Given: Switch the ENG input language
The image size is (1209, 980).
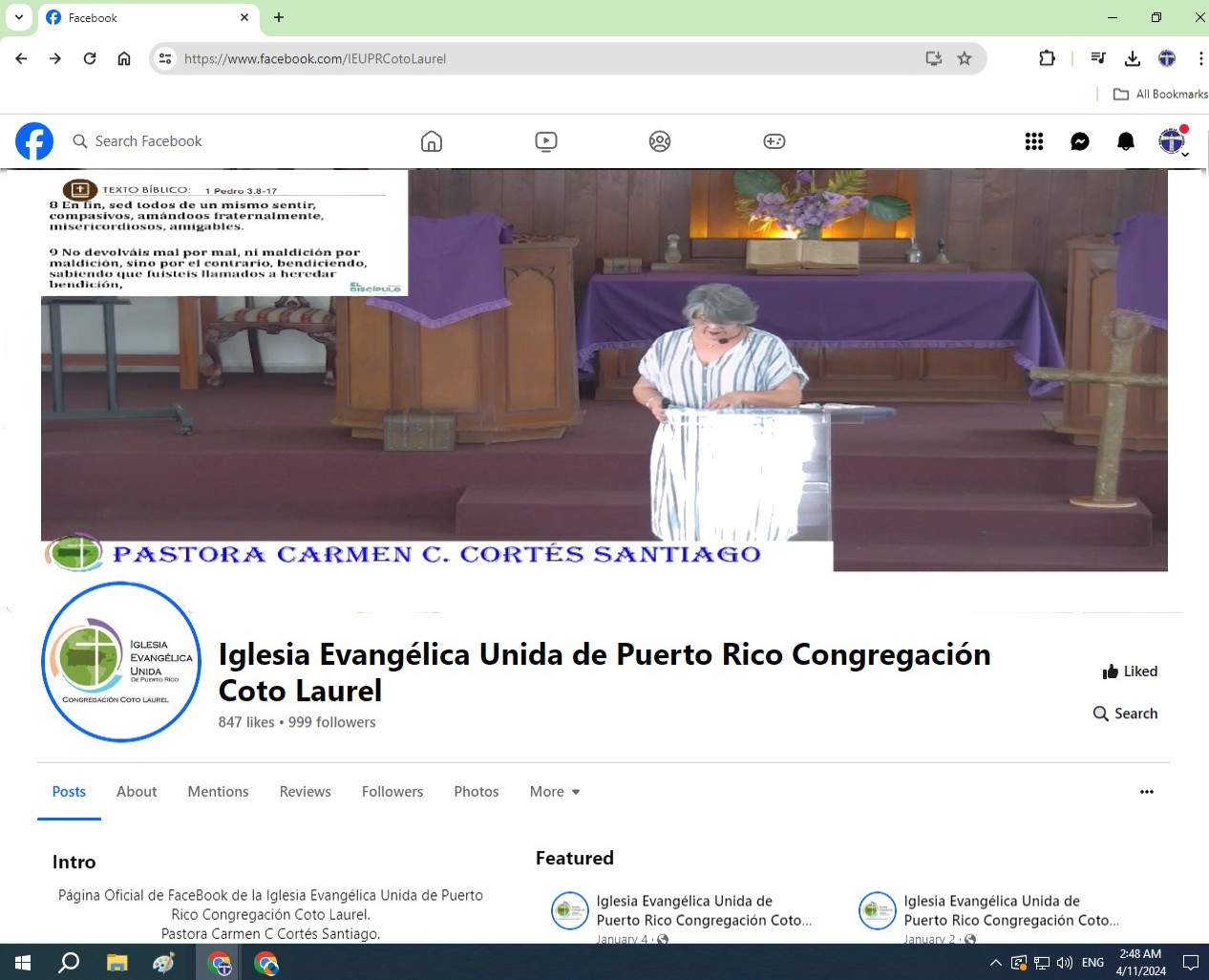Looking at the screenshot, I should (1092, 963).
